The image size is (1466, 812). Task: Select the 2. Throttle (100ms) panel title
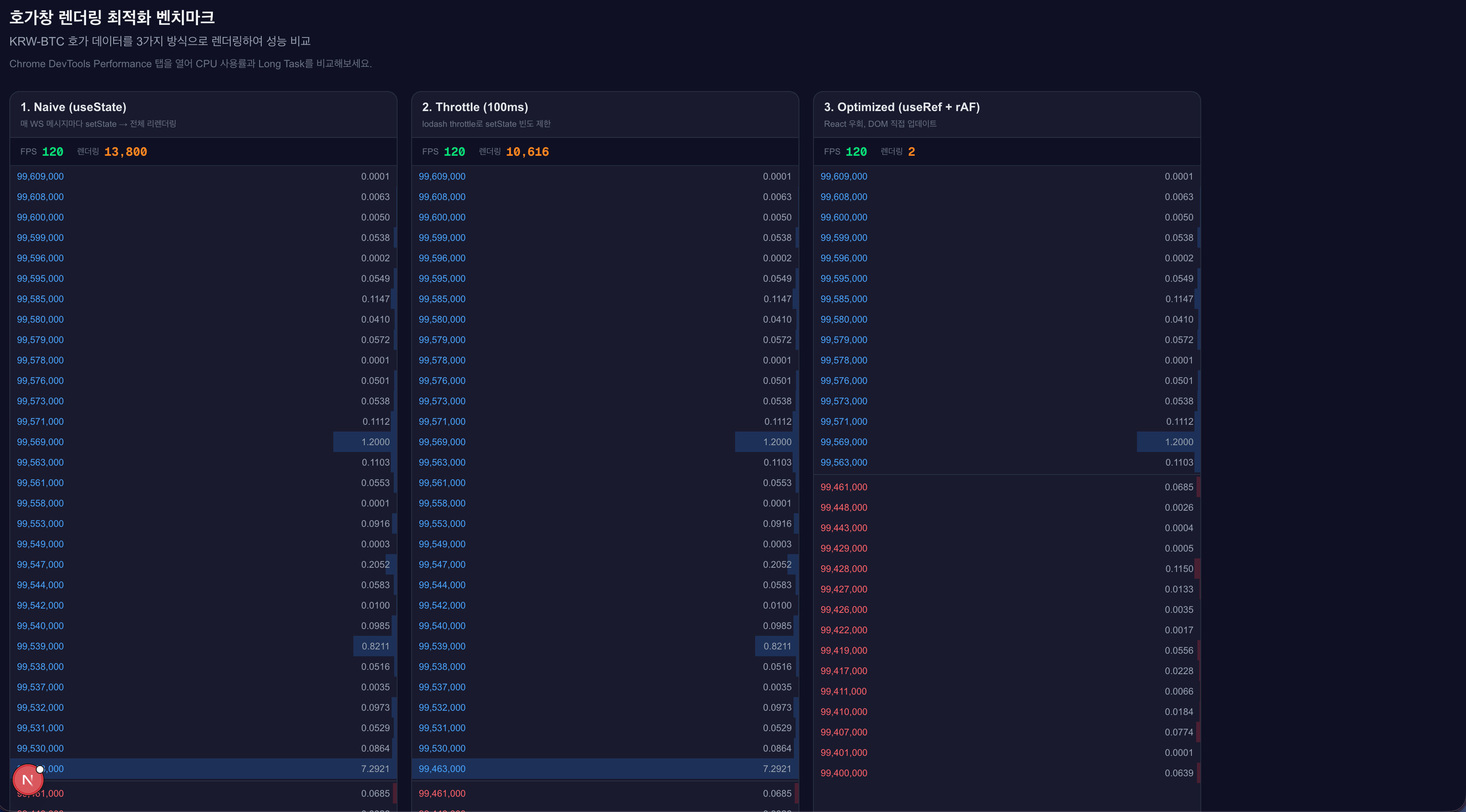[x=475, y=107]
